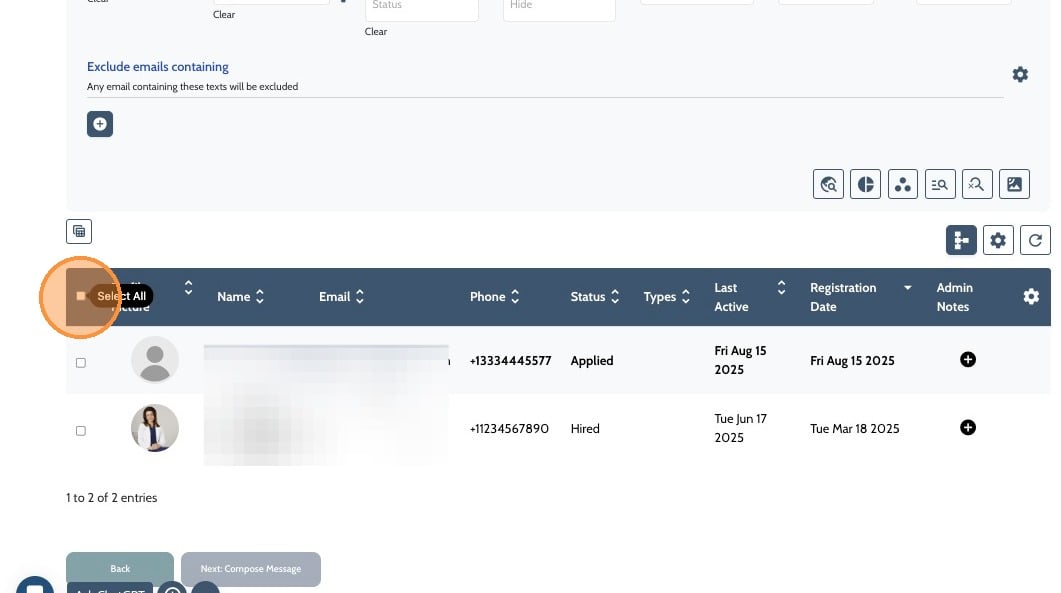Image resolution: width=1061 pixels, height=593 pixels.
Task: Click the list search icon button
Action: click(940, 184)
